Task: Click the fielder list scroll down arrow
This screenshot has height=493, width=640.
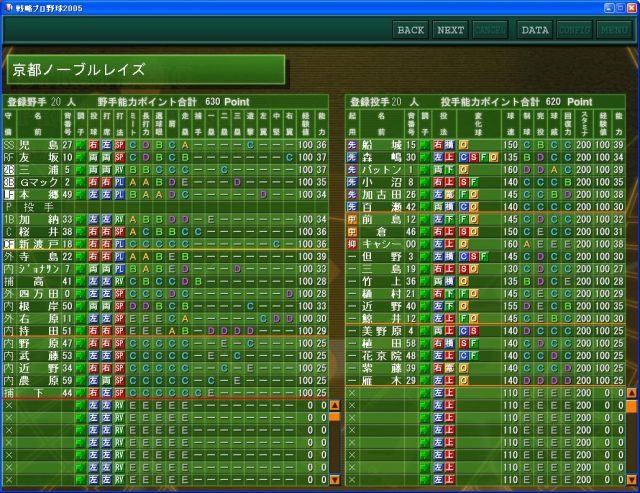Action: tap(335, 480)
